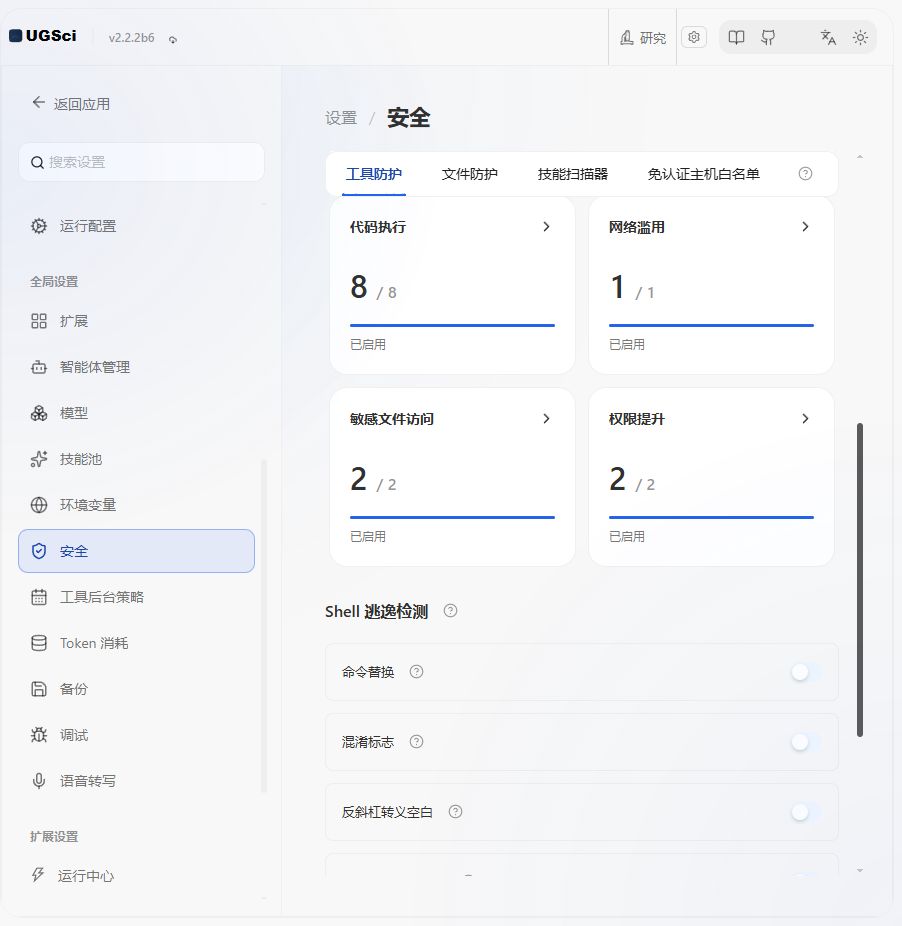Click the 扩展 grid icon
The height and width of the screenshot is (926, 902).
click(39, 321)
